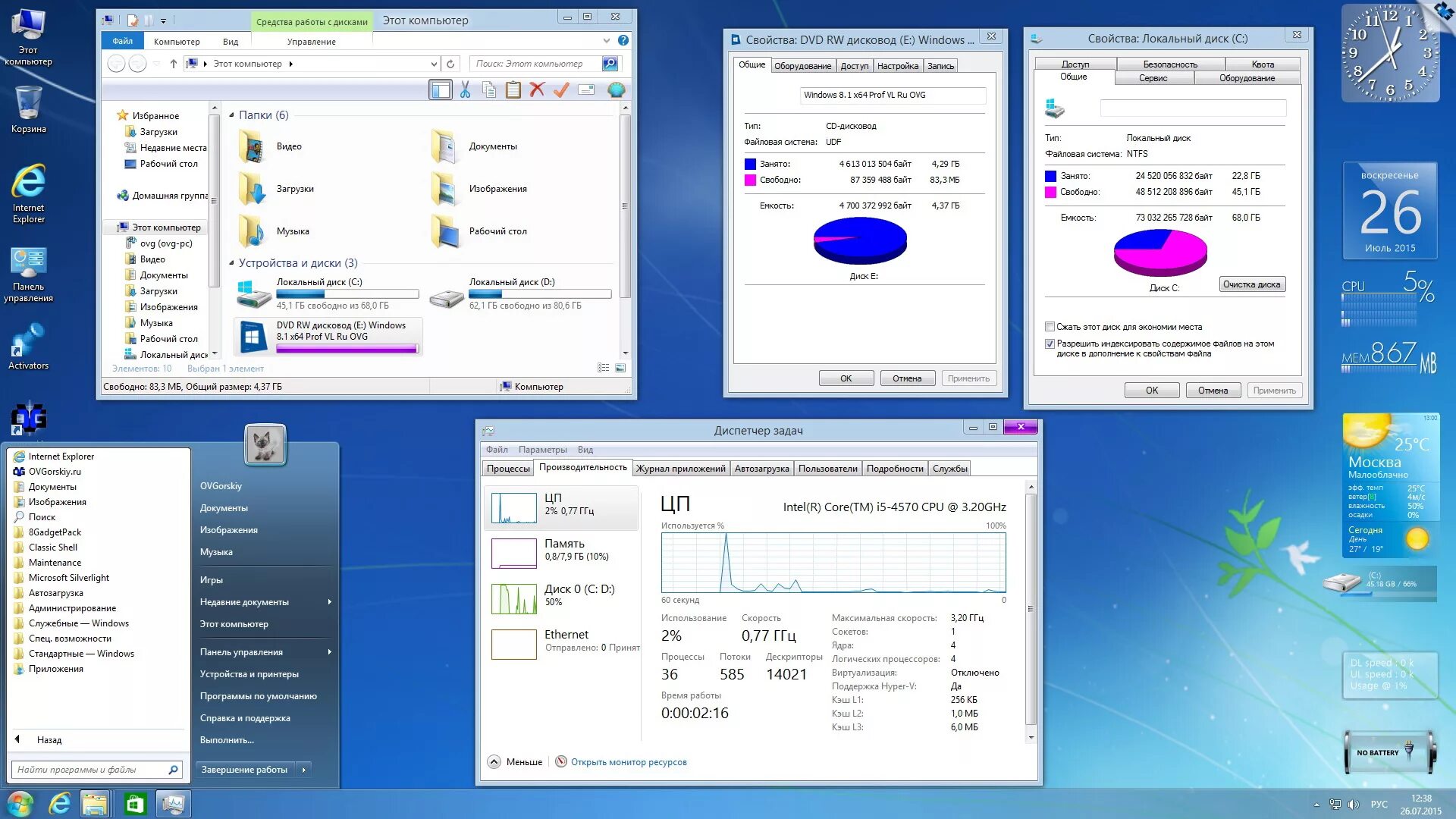1456x819 pixels.
Task: Click the 'Очистка диска' button
Action: tap(1251, 284)
